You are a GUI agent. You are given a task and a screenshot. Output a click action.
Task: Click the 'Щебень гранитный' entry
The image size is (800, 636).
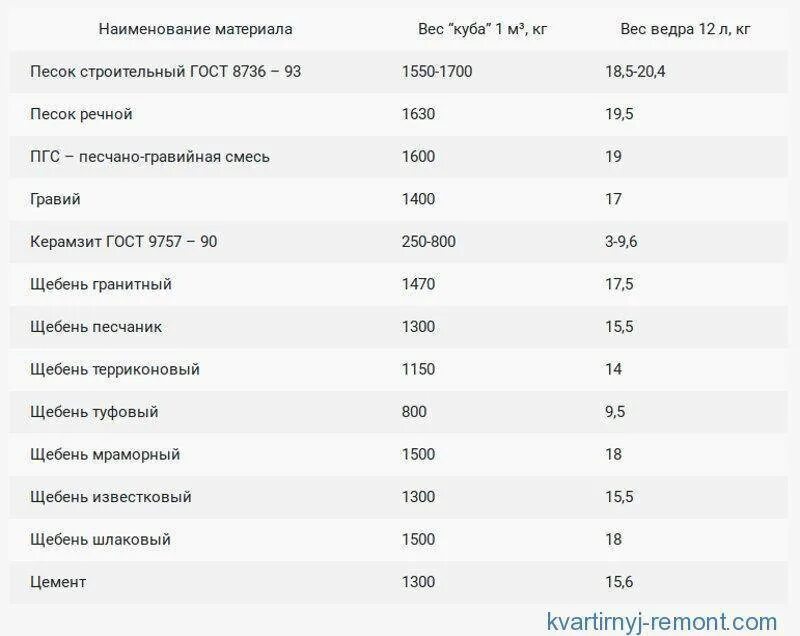coord(101,284)
